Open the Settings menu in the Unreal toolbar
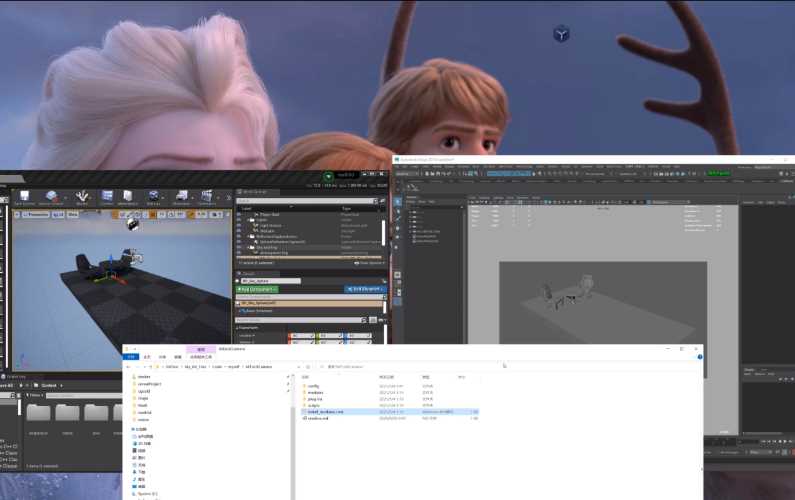 click(154, 198)
